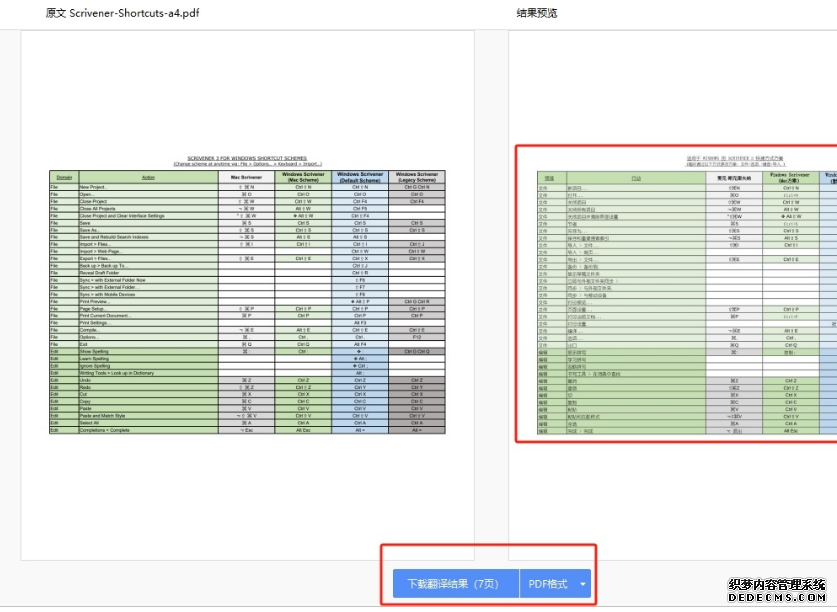Click the Select All row
837x612 pixels.
(247, 423)
